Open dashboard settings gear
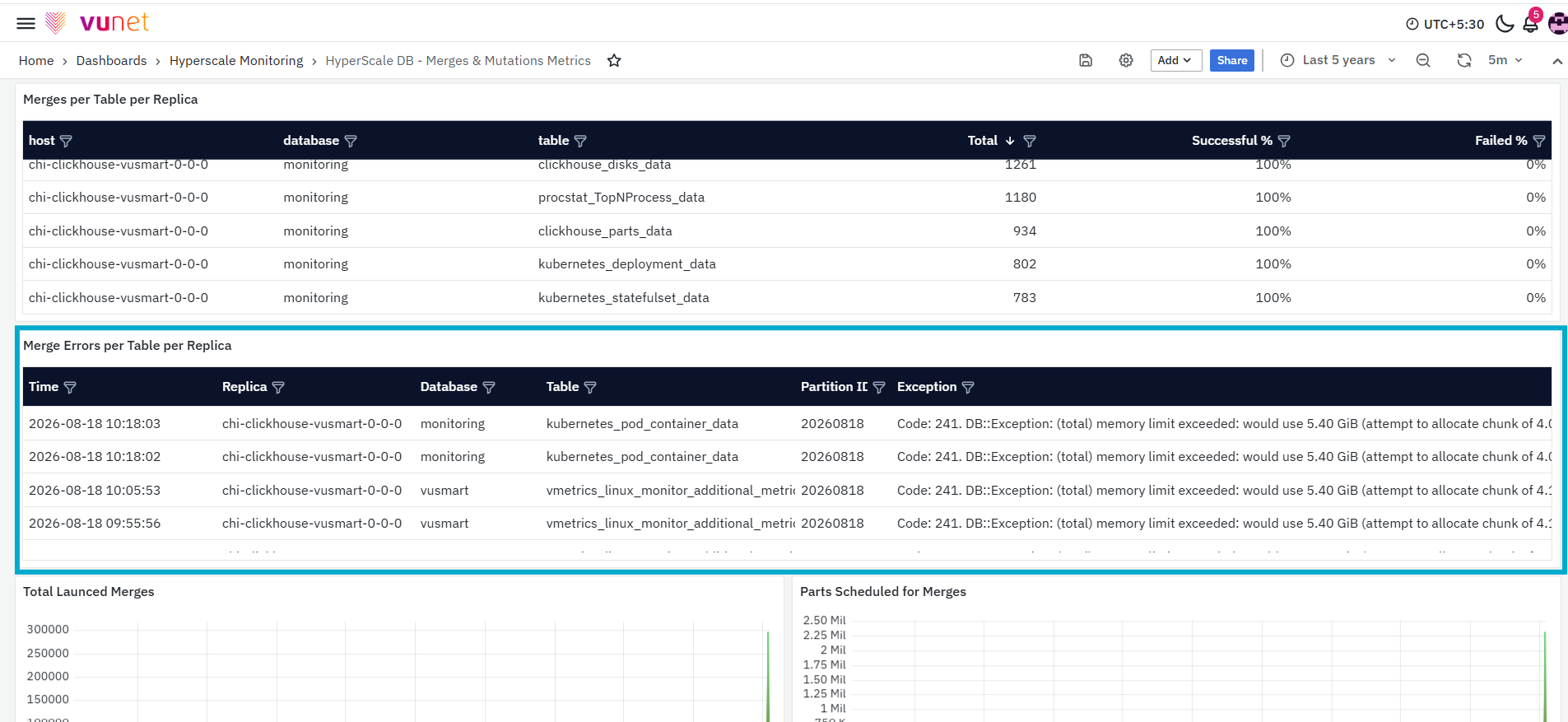Viewport: 1568px width, 722px height. 1126,60
